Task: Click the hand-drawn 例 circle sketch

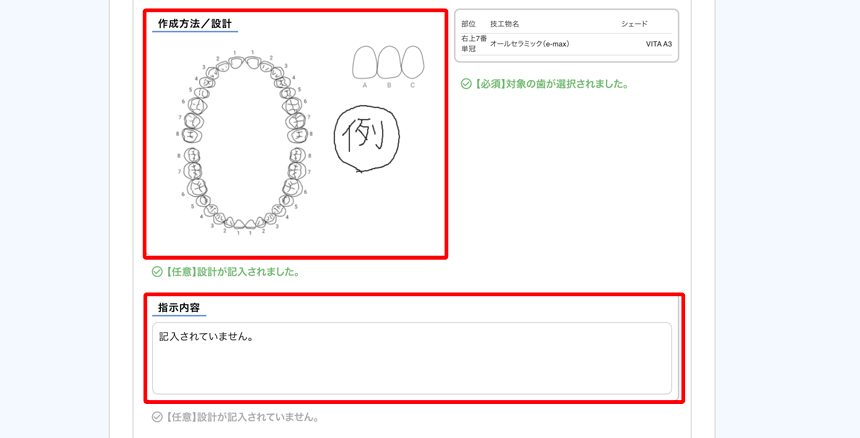Action: 366,138
